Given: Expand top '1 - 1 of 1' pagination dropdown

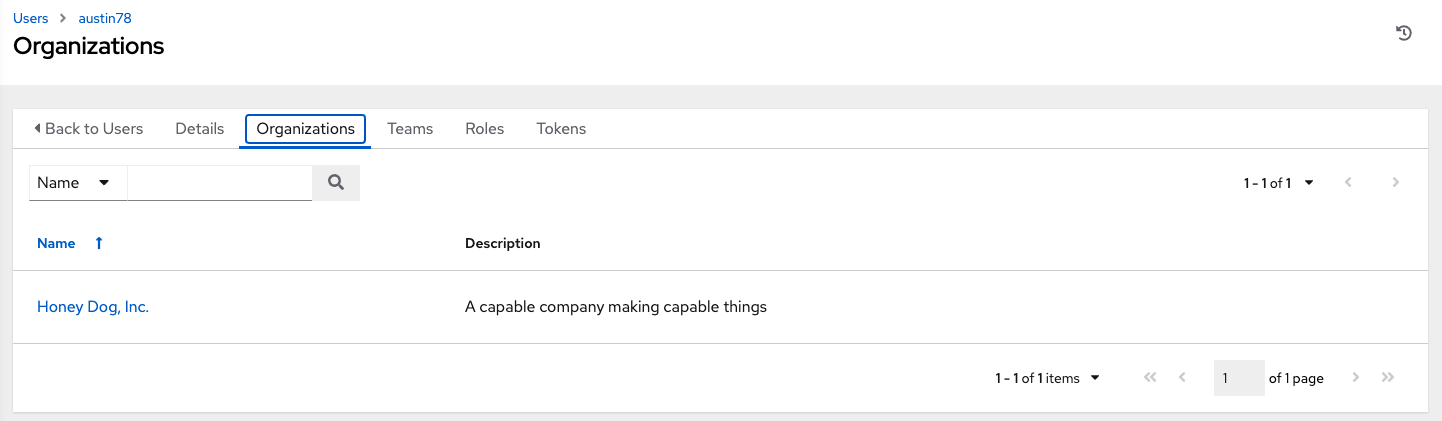Looking at the screenshot, I should [1279, 183].
